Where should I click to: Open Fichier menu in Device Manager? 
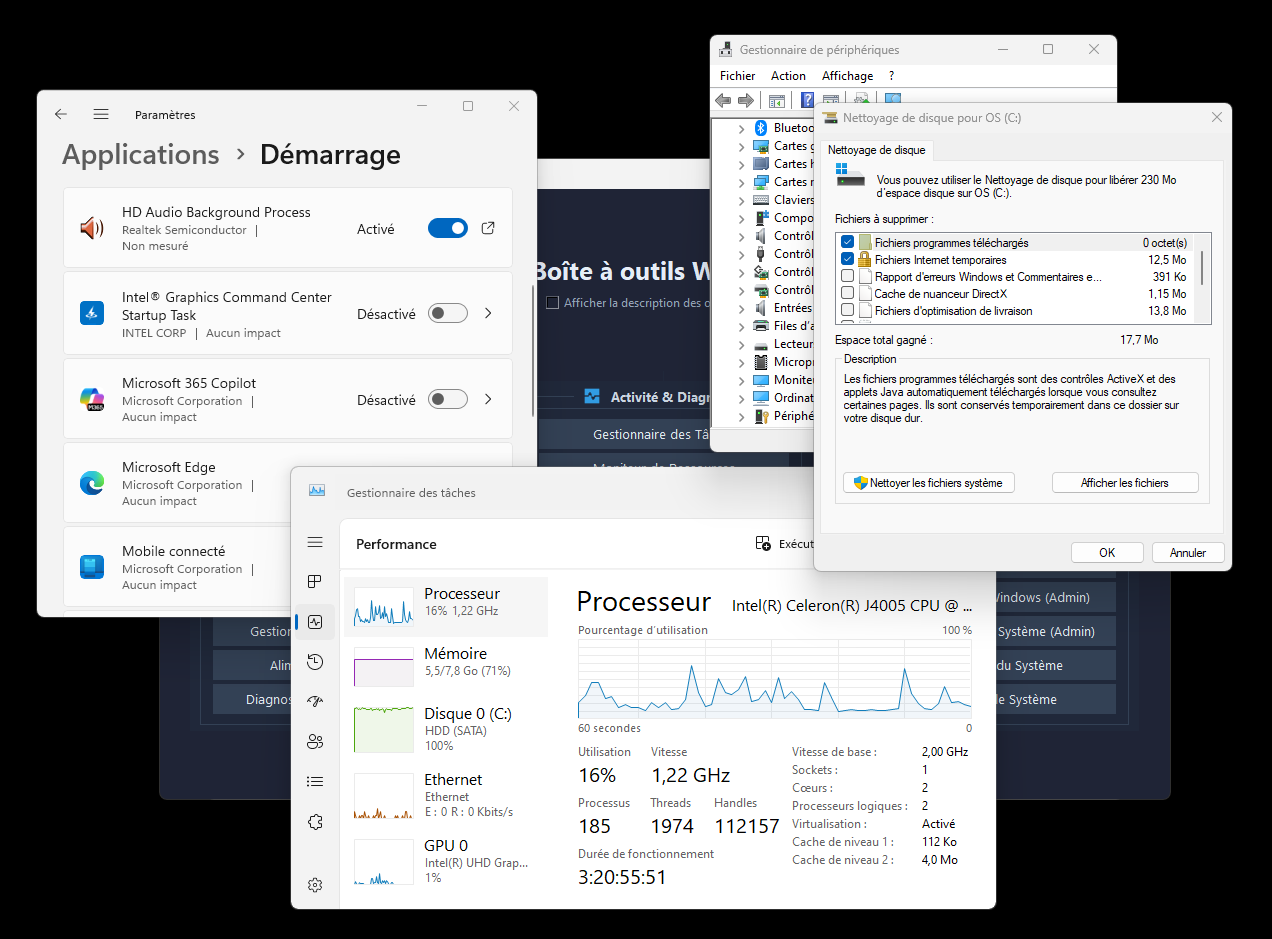(x=738, y=76)
